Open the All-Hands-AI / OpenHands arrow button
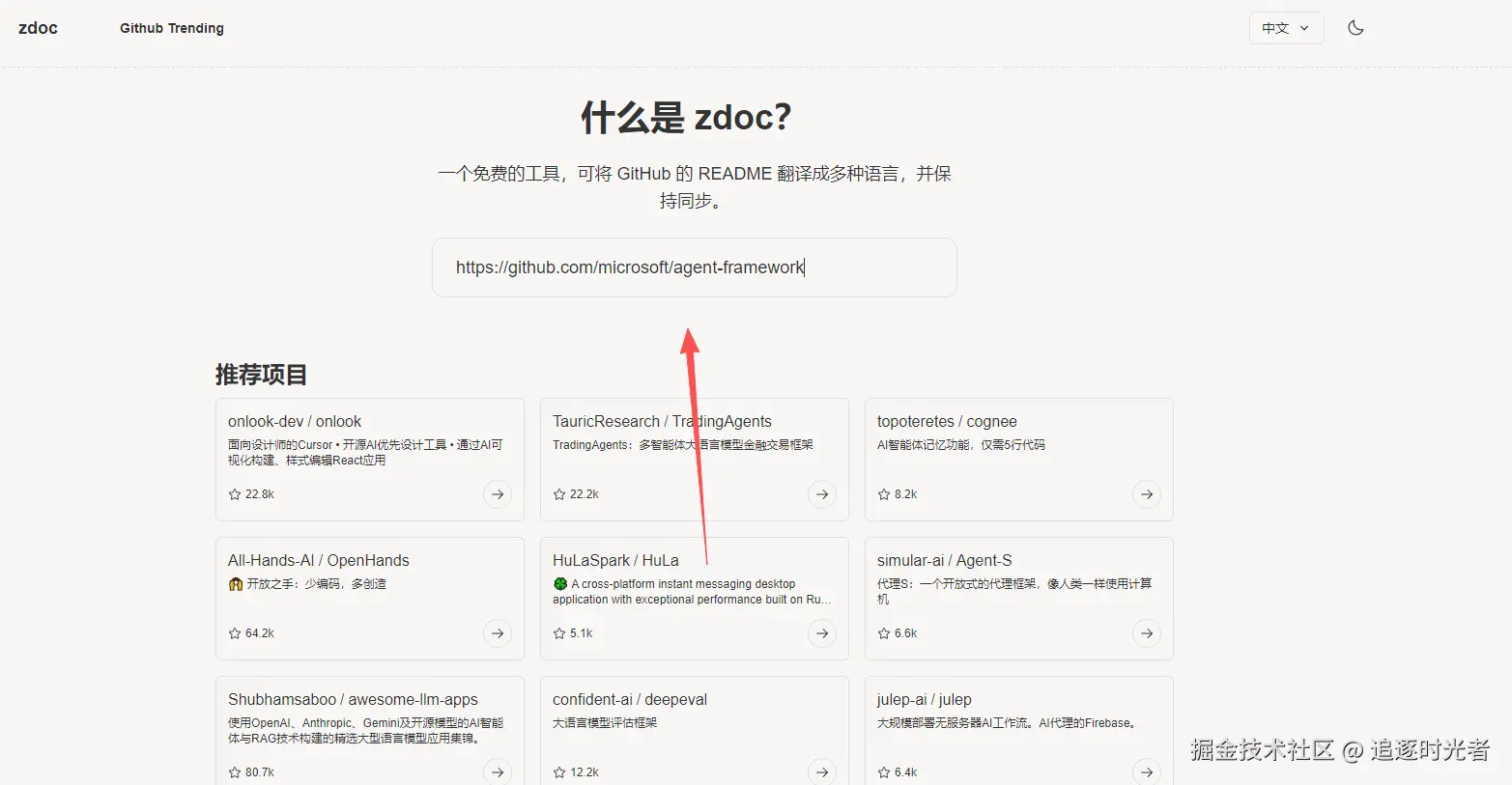 tap(498, 633)
